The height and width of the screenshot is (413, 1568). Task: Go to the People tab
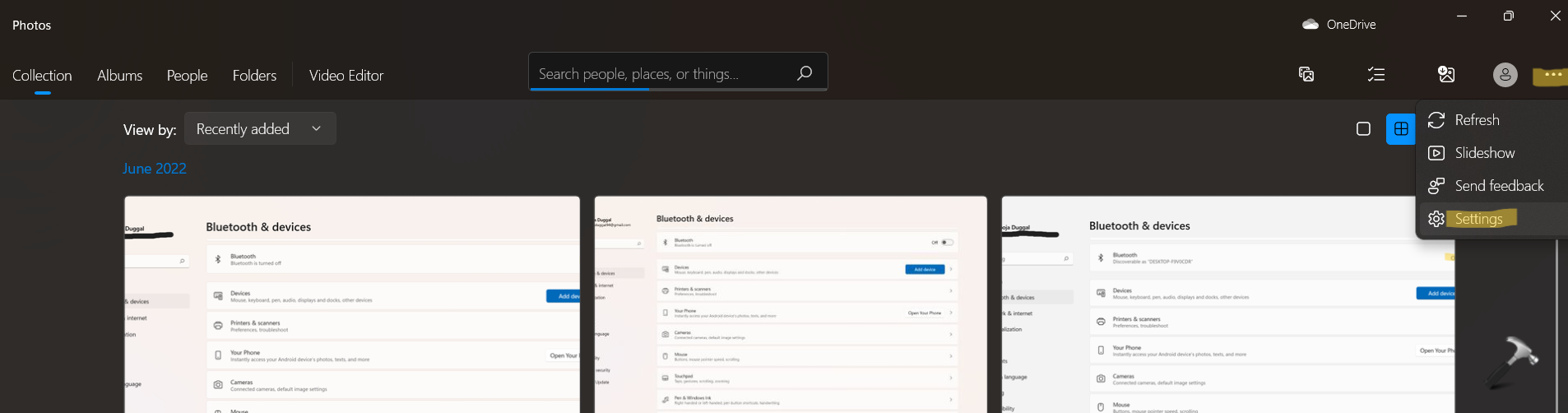click(187, 76)
